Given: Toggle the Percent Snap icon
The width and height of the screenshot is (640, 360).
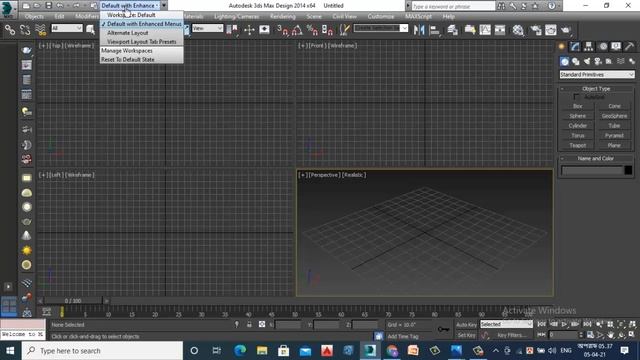Looking at the screenshot, I should (312, 30).
